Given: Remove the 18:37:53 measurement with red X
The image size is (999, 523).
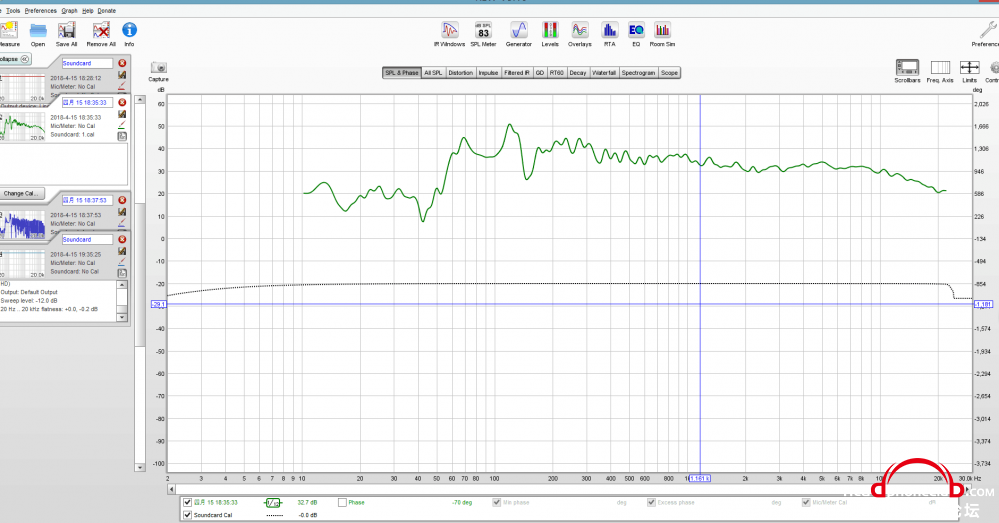Looking at the screenshot, I should [x=122, y=200].
